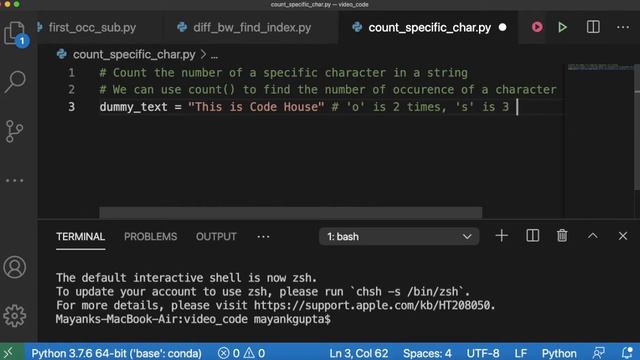Split the editor to the right
The width and height of the screenshot is (640, 360).
coord(593,27)
